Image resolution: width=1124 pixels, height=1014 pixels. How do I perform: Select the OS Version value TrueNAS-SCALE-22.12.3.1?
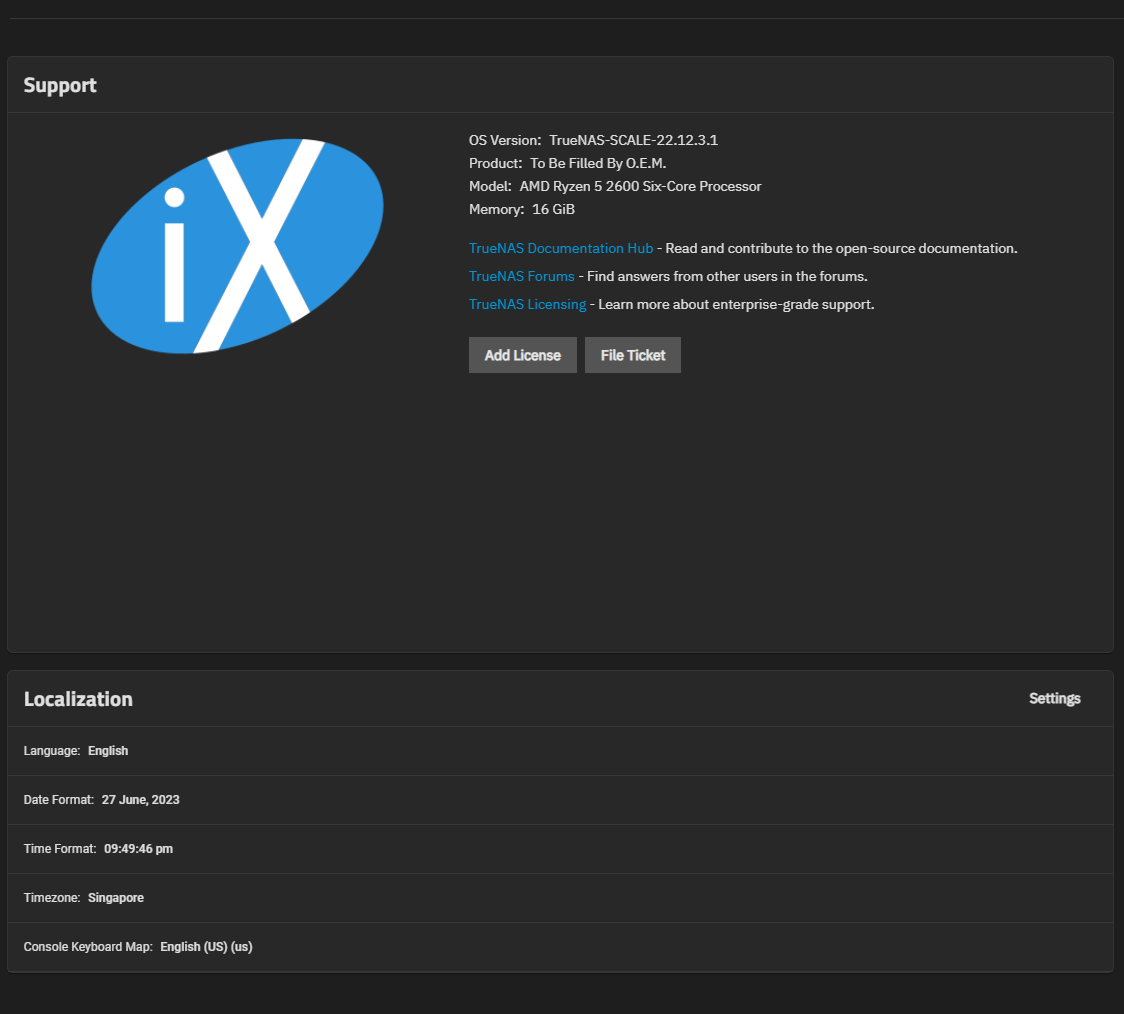[634, 140]
